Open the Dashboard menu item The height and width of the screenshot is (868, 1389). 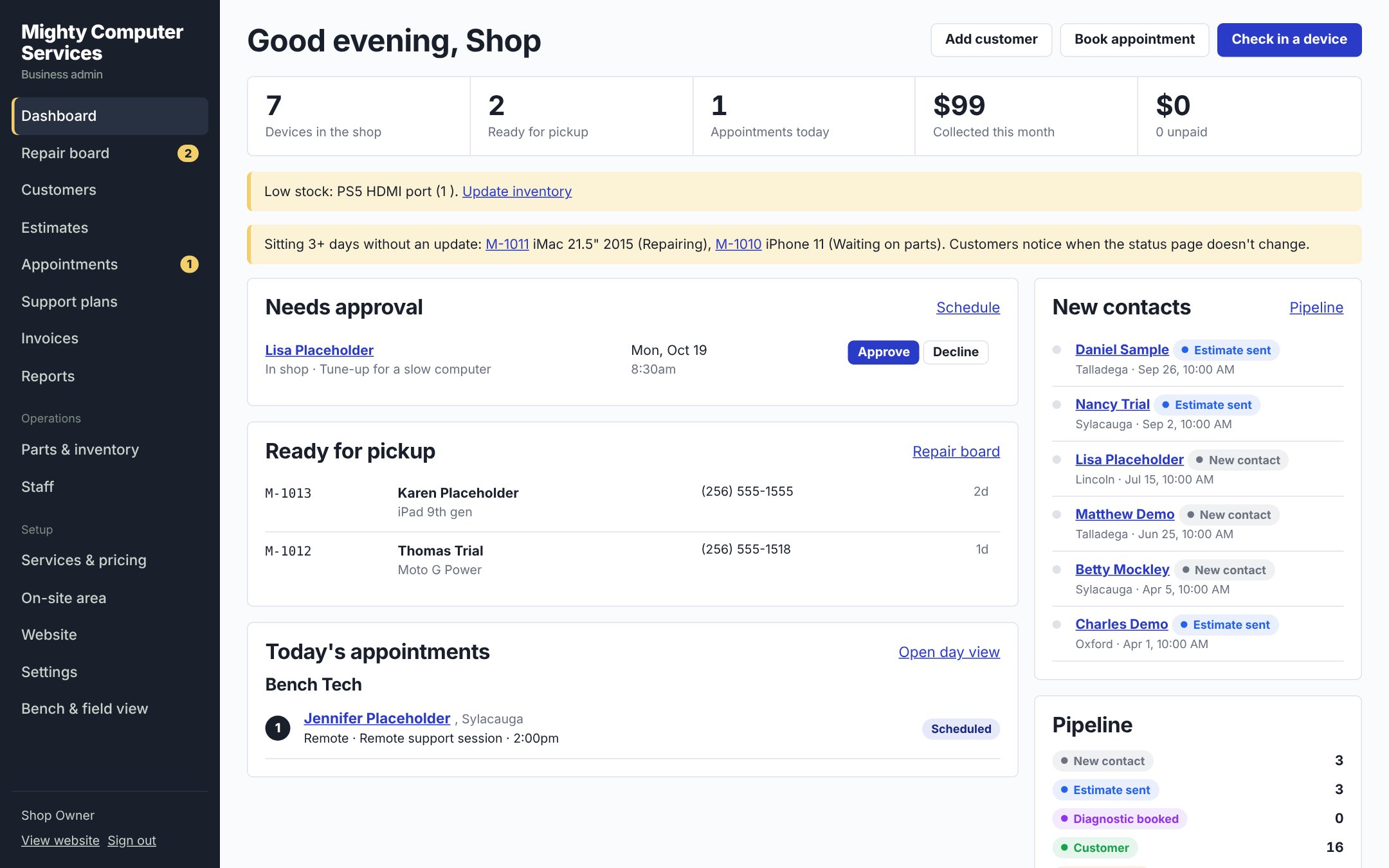pyautogui.click(x=110, y=116)
